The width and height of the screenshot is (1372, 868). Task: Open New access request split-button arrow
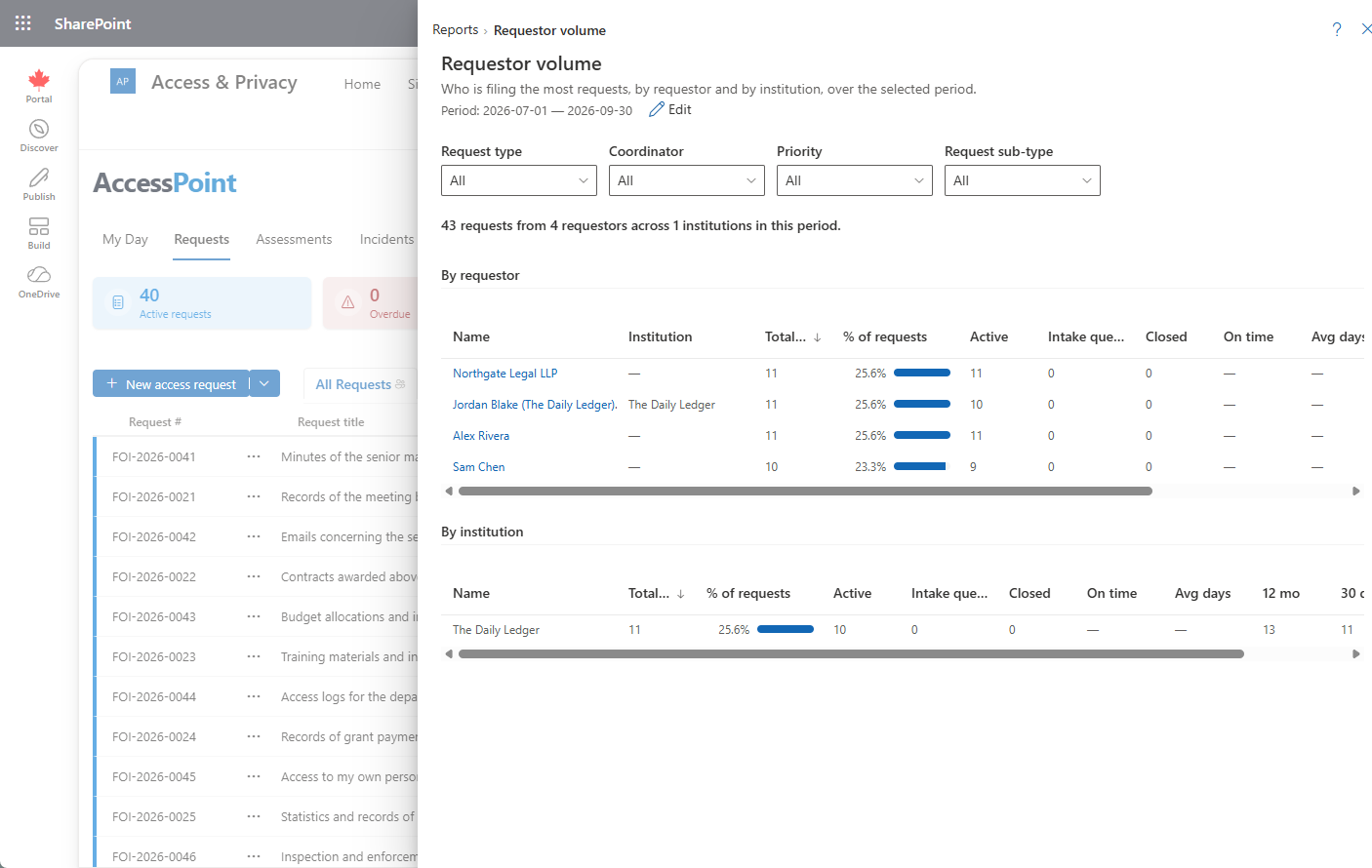264,383
